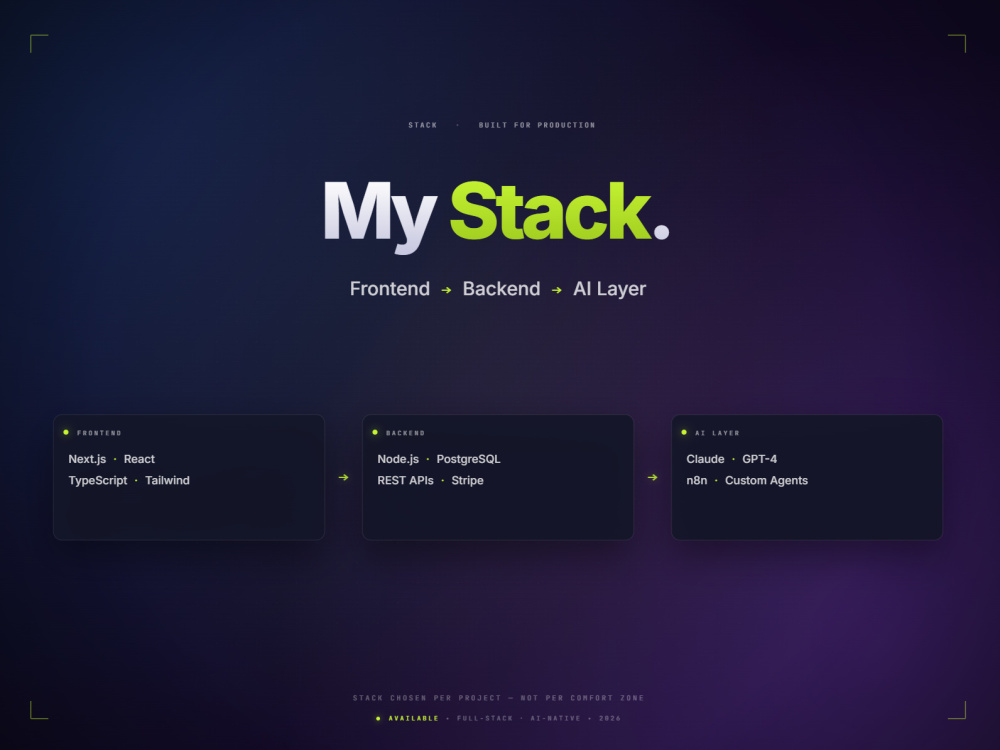Select 'REST APIs' in the Backend card
The image size is (1000, 750).
[405, 480]
